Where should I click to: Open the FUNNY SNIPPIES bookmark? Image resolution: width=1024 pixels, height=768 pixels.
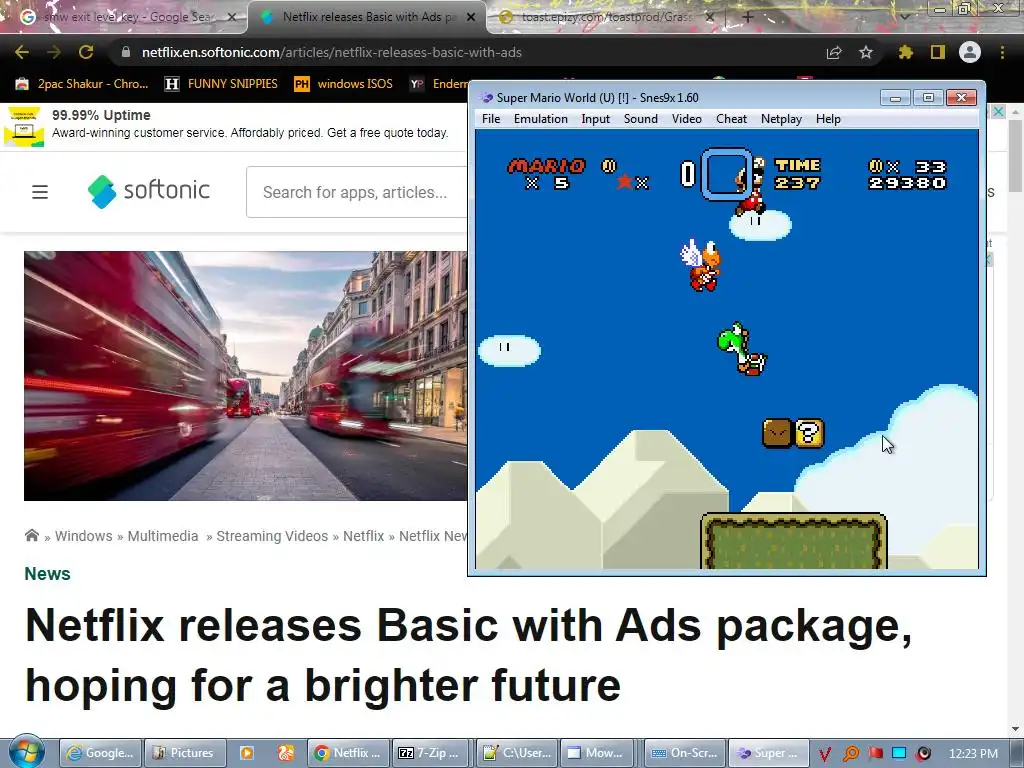click(221, 84)
